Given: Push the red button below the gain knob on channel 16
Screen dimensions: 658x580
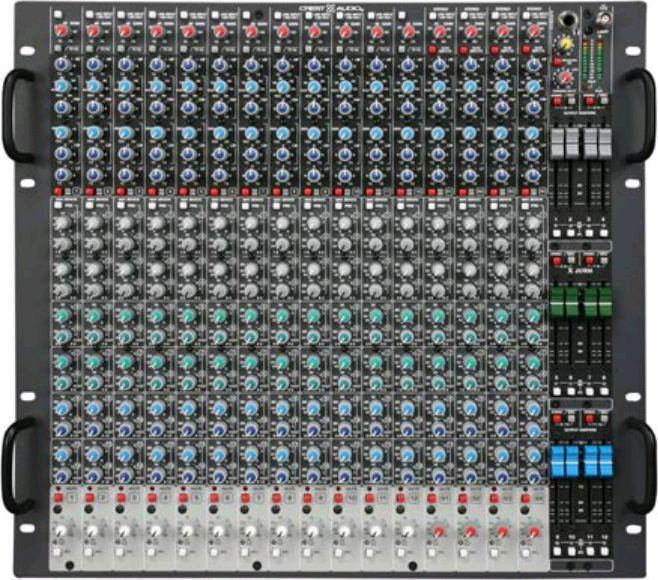Looking at the screenshot, I should [x=526, y=50].
